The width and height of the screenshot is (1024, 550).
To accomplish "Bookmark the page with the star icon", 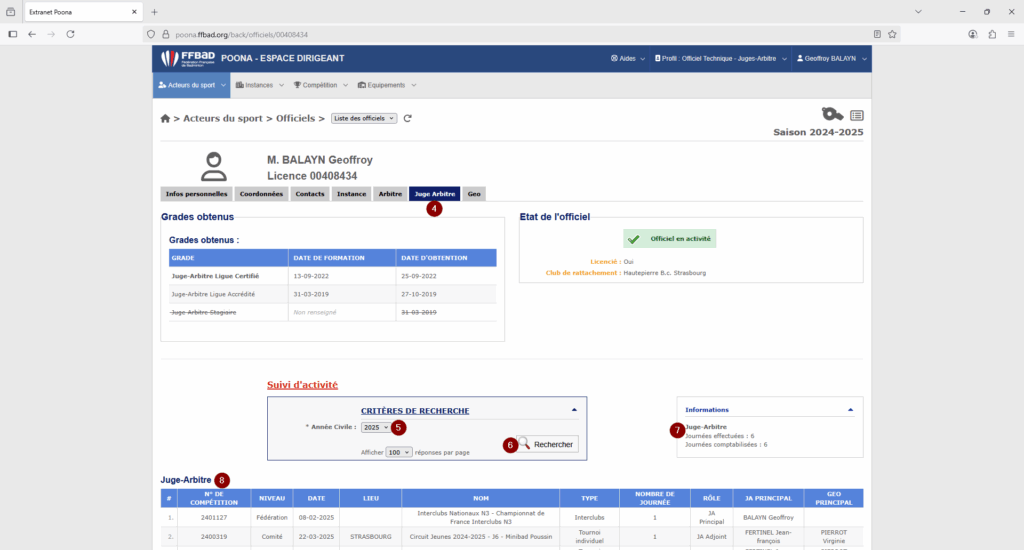I will 892,34.
